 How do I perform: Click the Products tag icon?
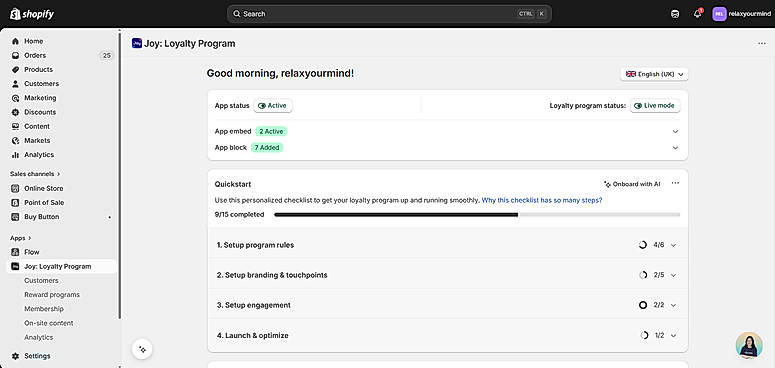point(15,70)
